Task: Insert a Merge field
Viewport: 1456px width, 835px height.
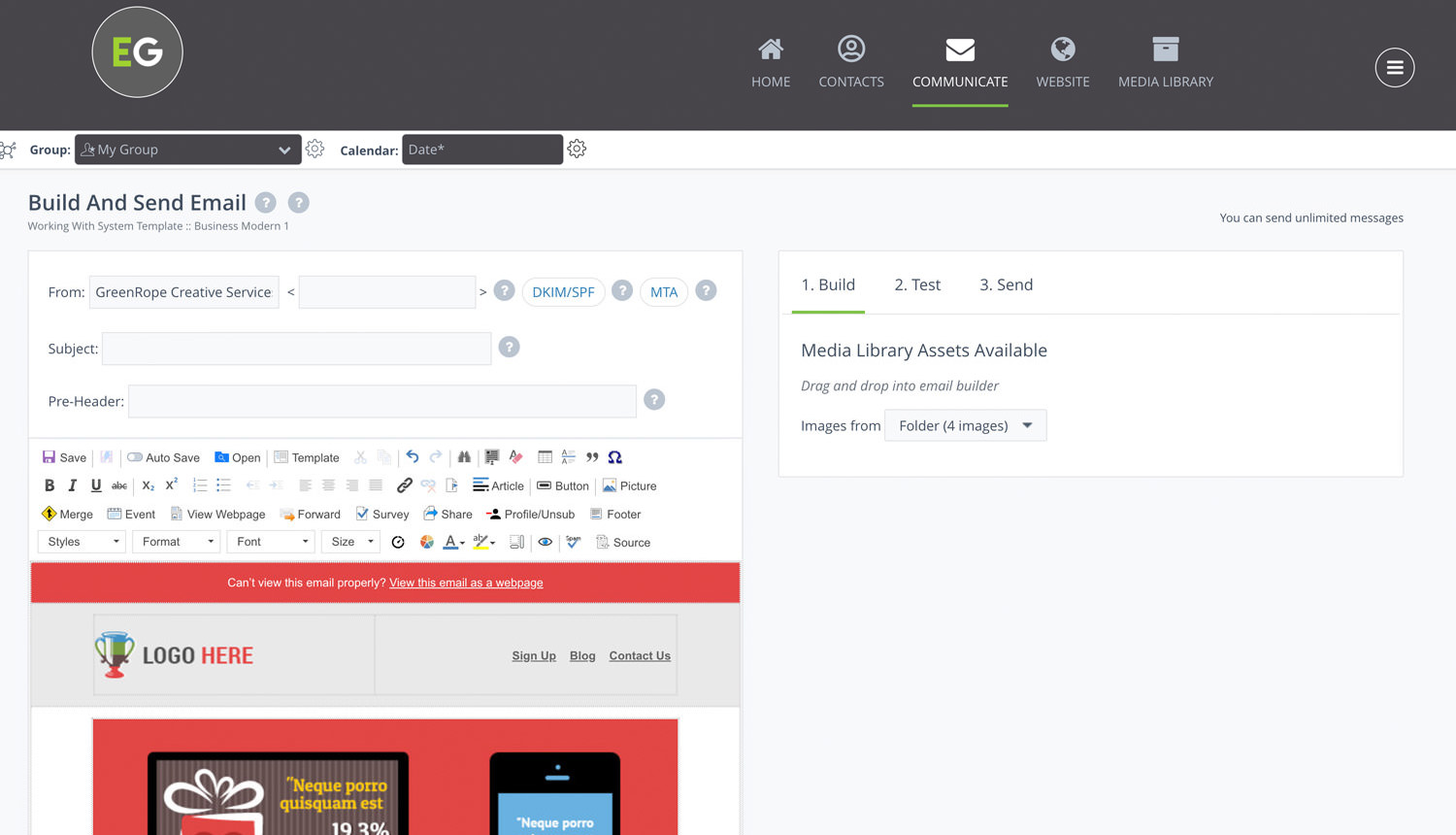Action: (x=67, y=514)
